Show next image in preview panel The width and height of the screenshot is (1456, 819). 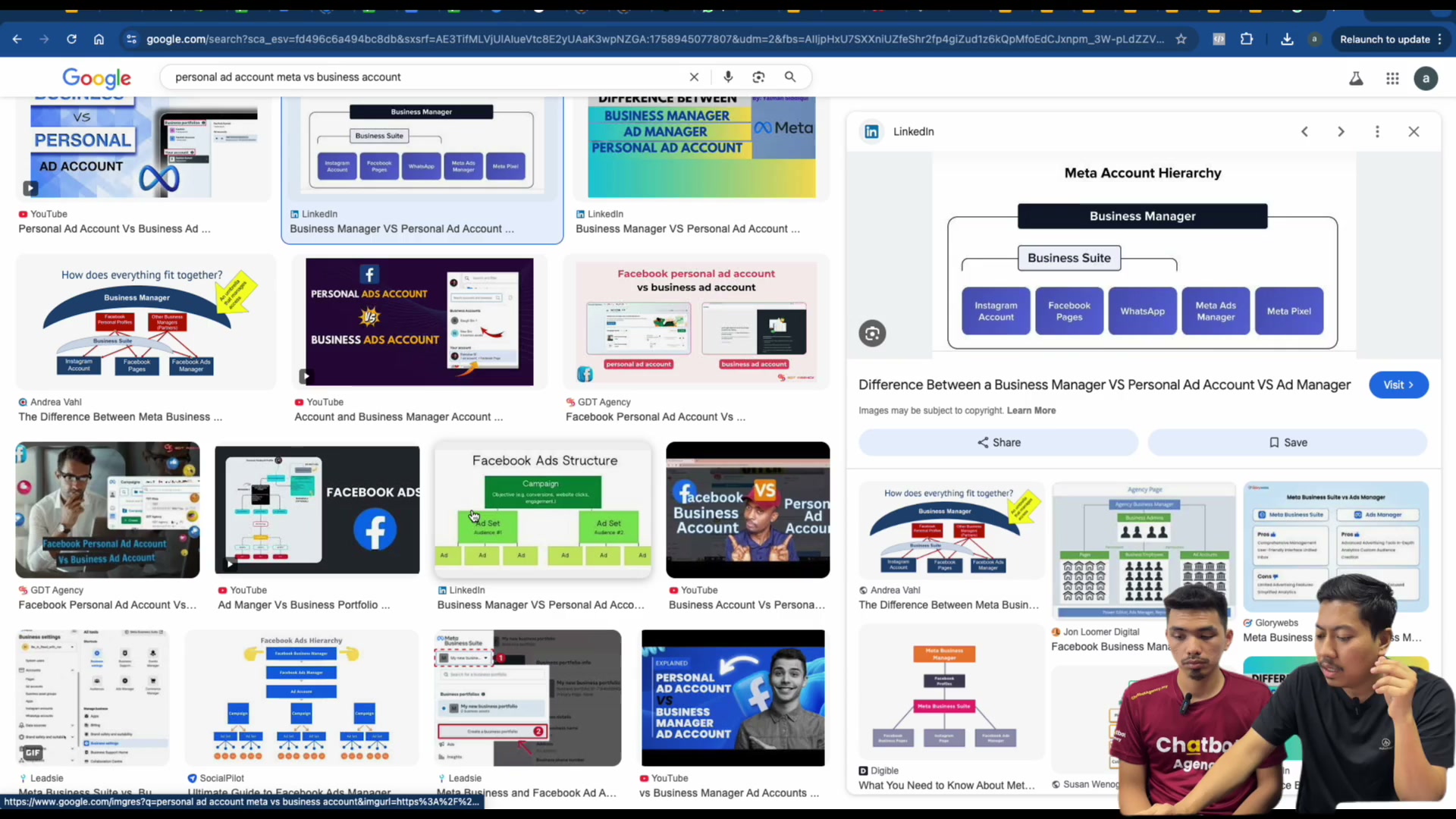pos(1341,131)
